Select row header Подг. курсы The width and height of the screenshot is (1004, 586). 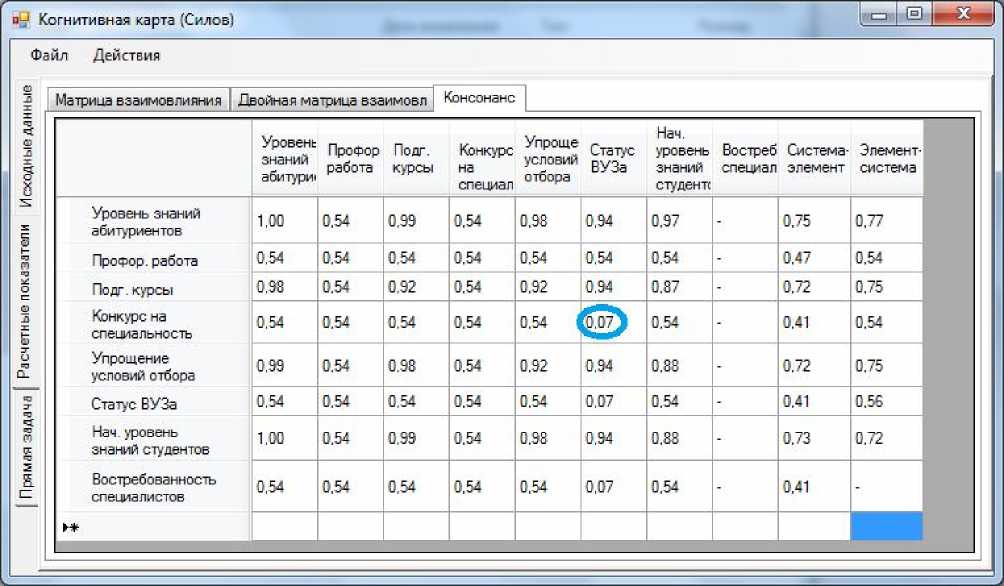pos(150,289)
